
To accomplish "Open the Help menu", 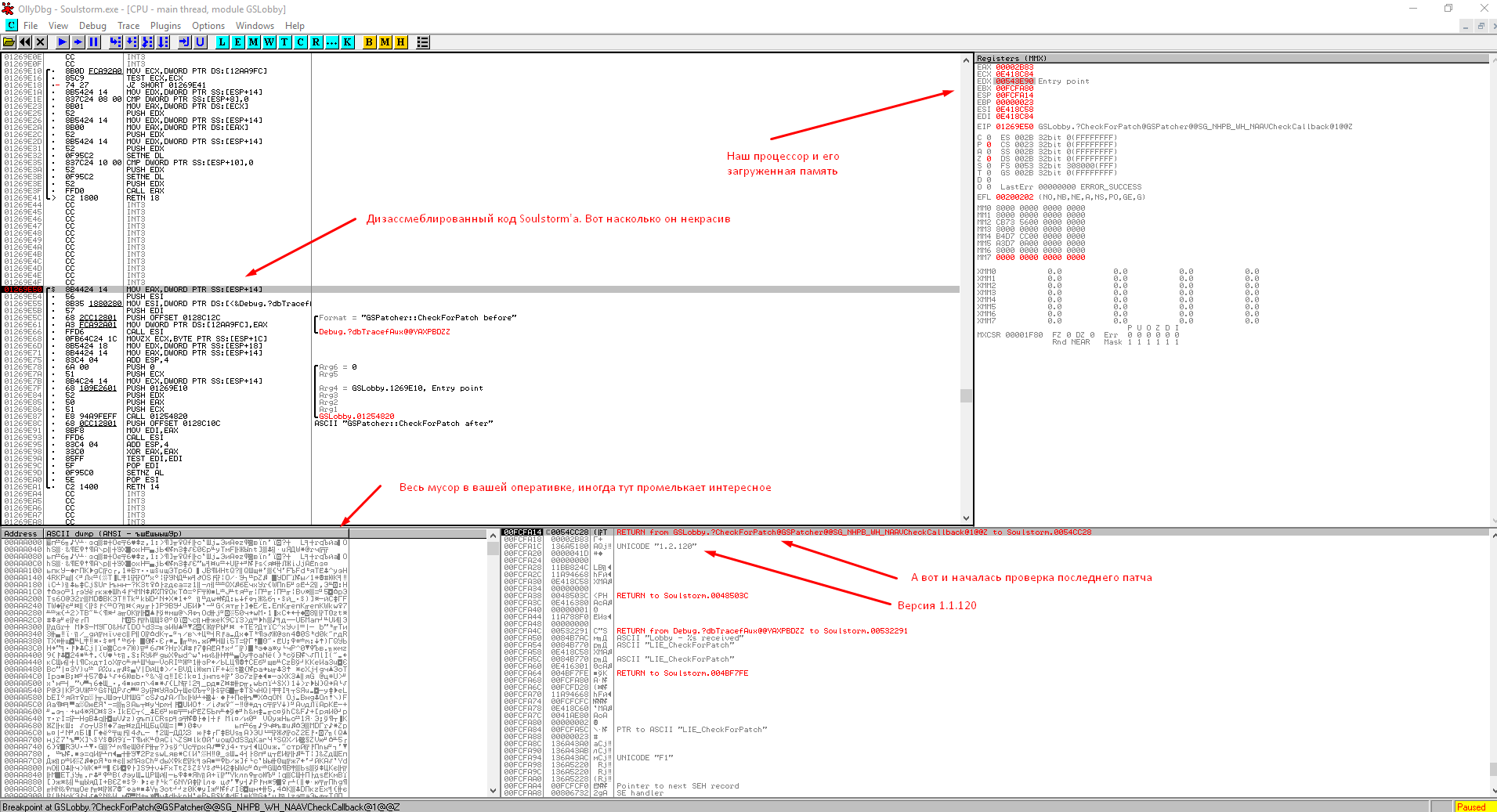I will tap(295, 26).
